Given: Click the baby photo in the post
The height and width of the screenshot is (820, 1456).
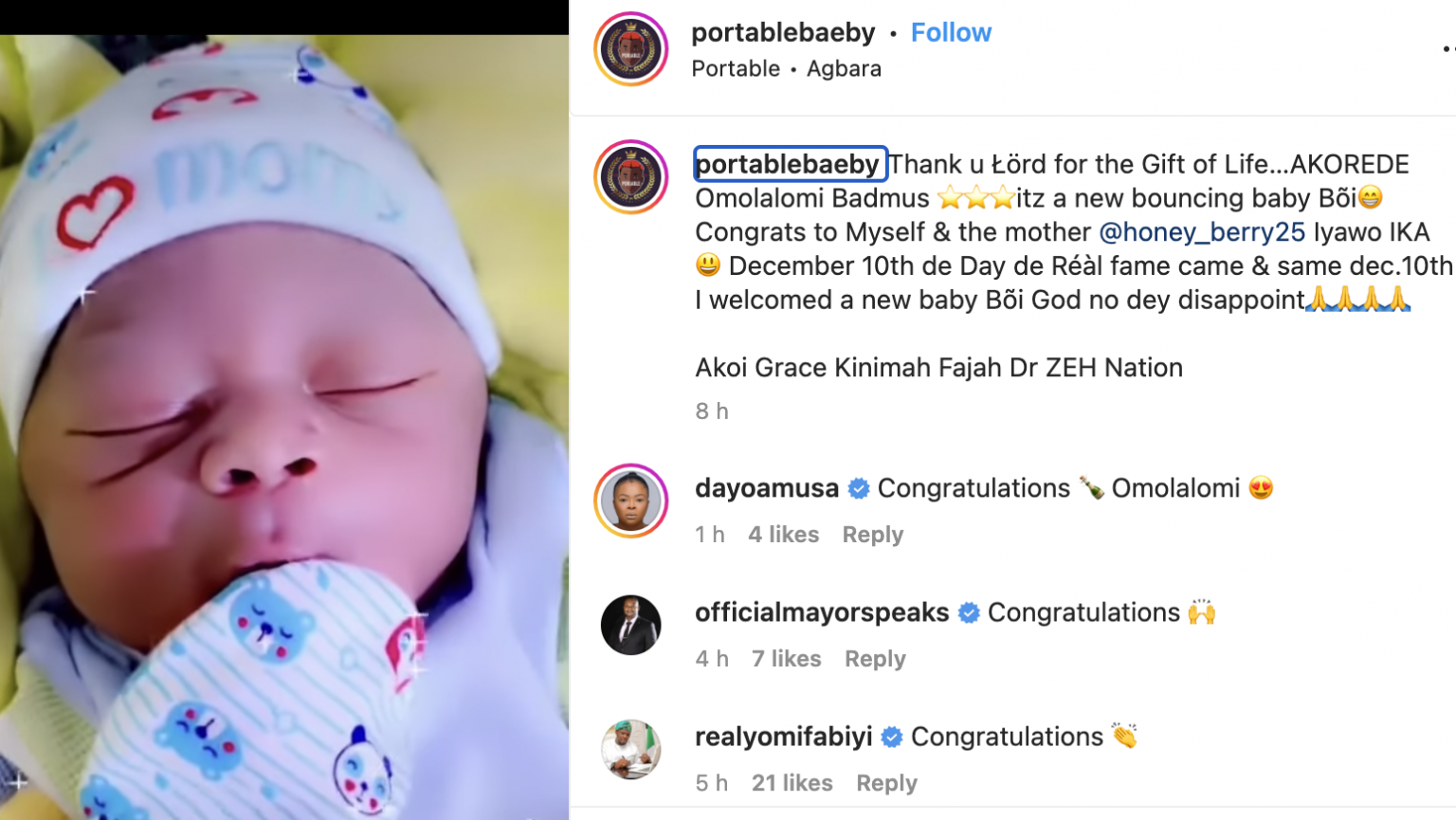Looking at the screenshot, I should pos(284,427).
